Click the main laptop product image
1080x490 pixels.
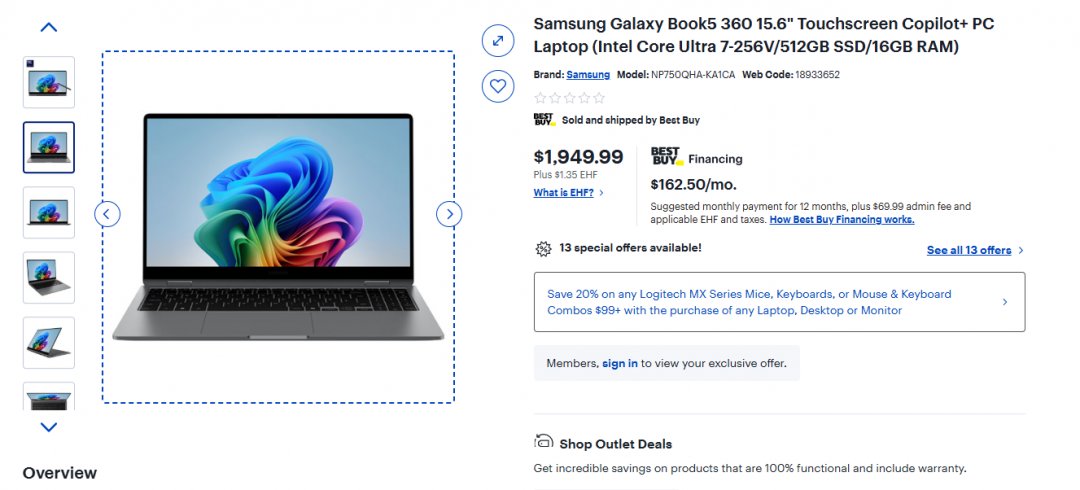click(278, 227)
